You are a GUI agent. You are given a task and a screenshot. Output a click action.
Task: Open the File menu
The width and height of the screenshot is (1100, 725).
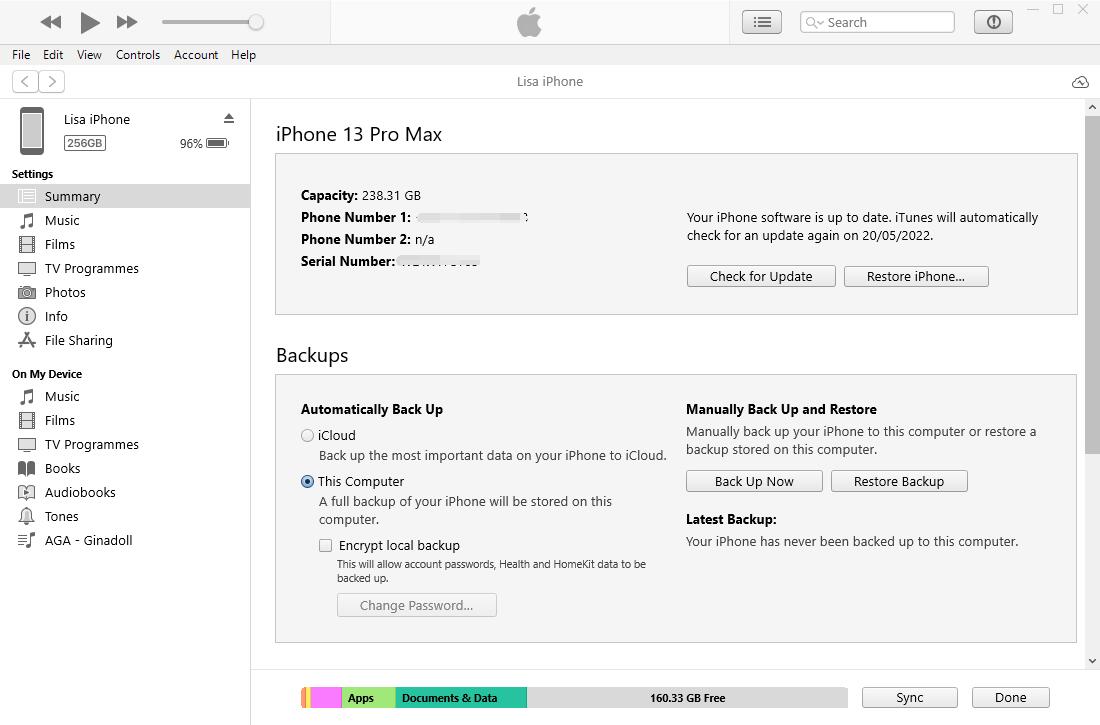[x=21, y=55]
